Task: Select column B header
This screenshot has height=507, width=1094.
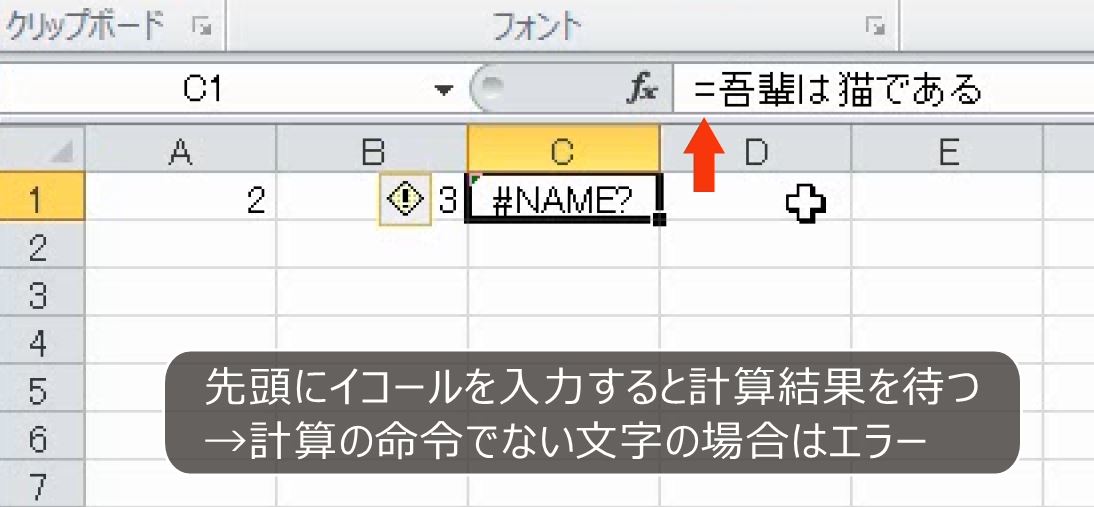Action: coord(373,149)
